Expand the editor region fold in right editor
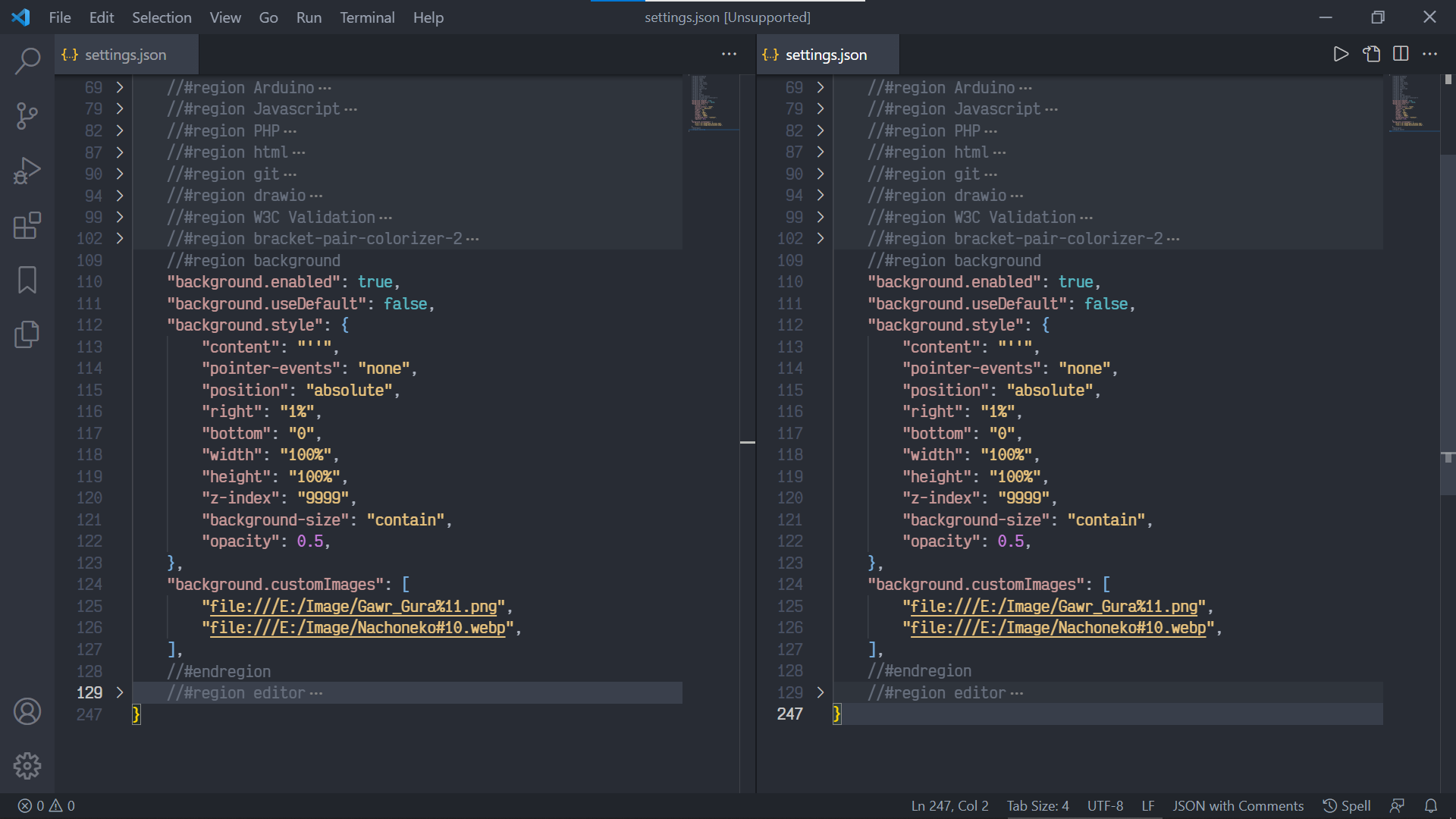1456x819 pixels. 821,692
